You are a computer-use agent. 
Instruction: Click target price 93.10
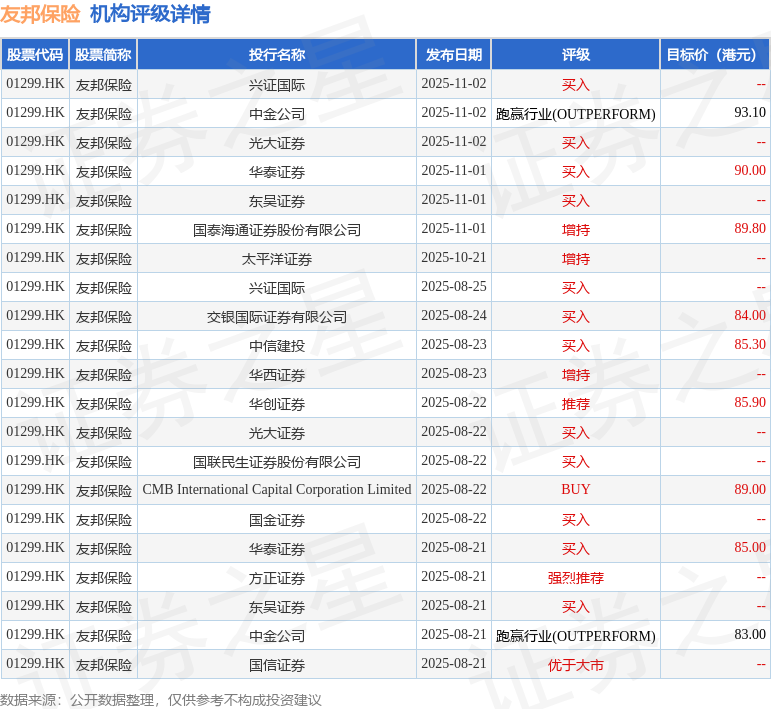750,113
